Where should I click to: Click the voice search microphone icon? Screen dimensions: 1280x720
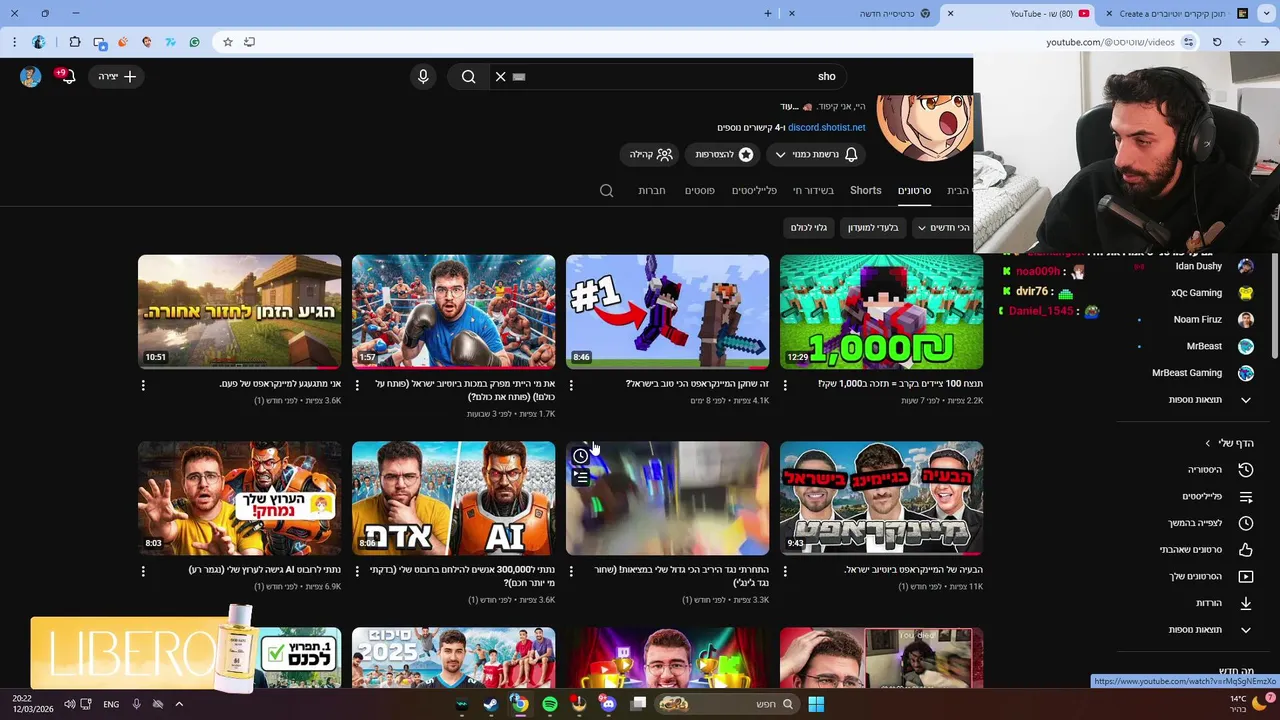pos(423,76)
